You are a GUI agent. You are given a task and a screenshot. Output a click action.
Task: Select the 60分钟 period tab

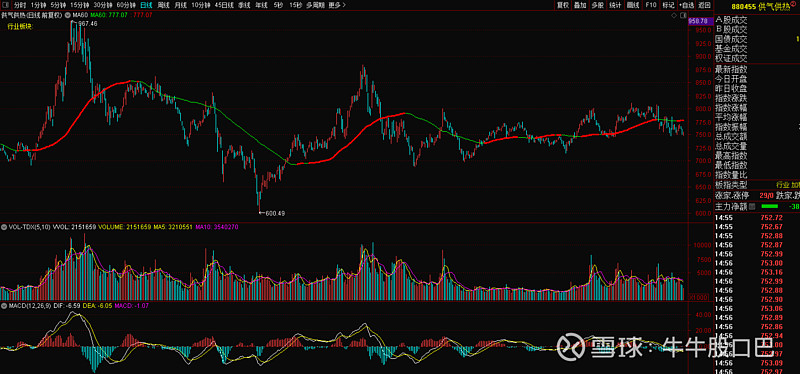click(x=126, y=5)
